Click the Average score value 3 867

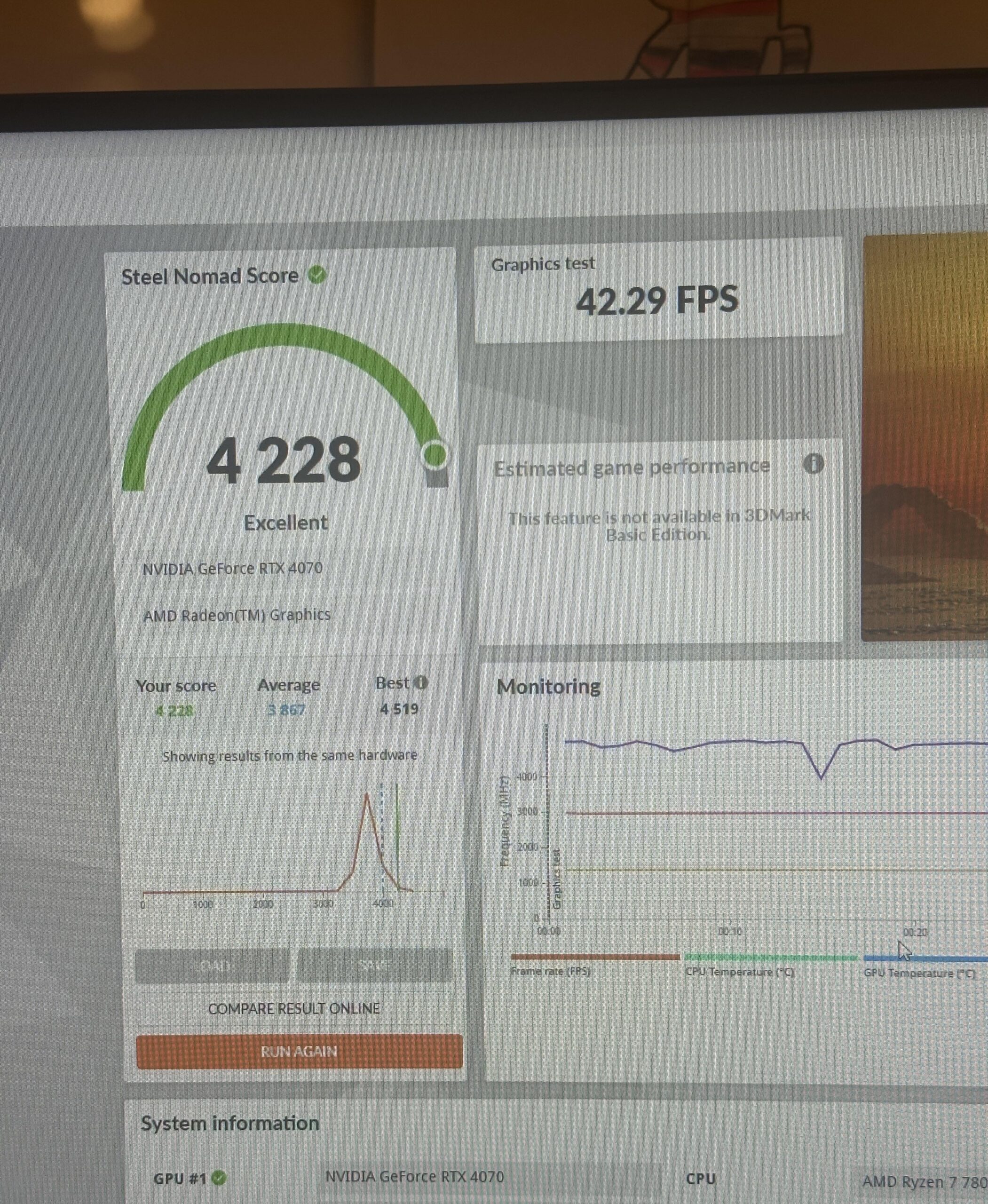[287, 710]
